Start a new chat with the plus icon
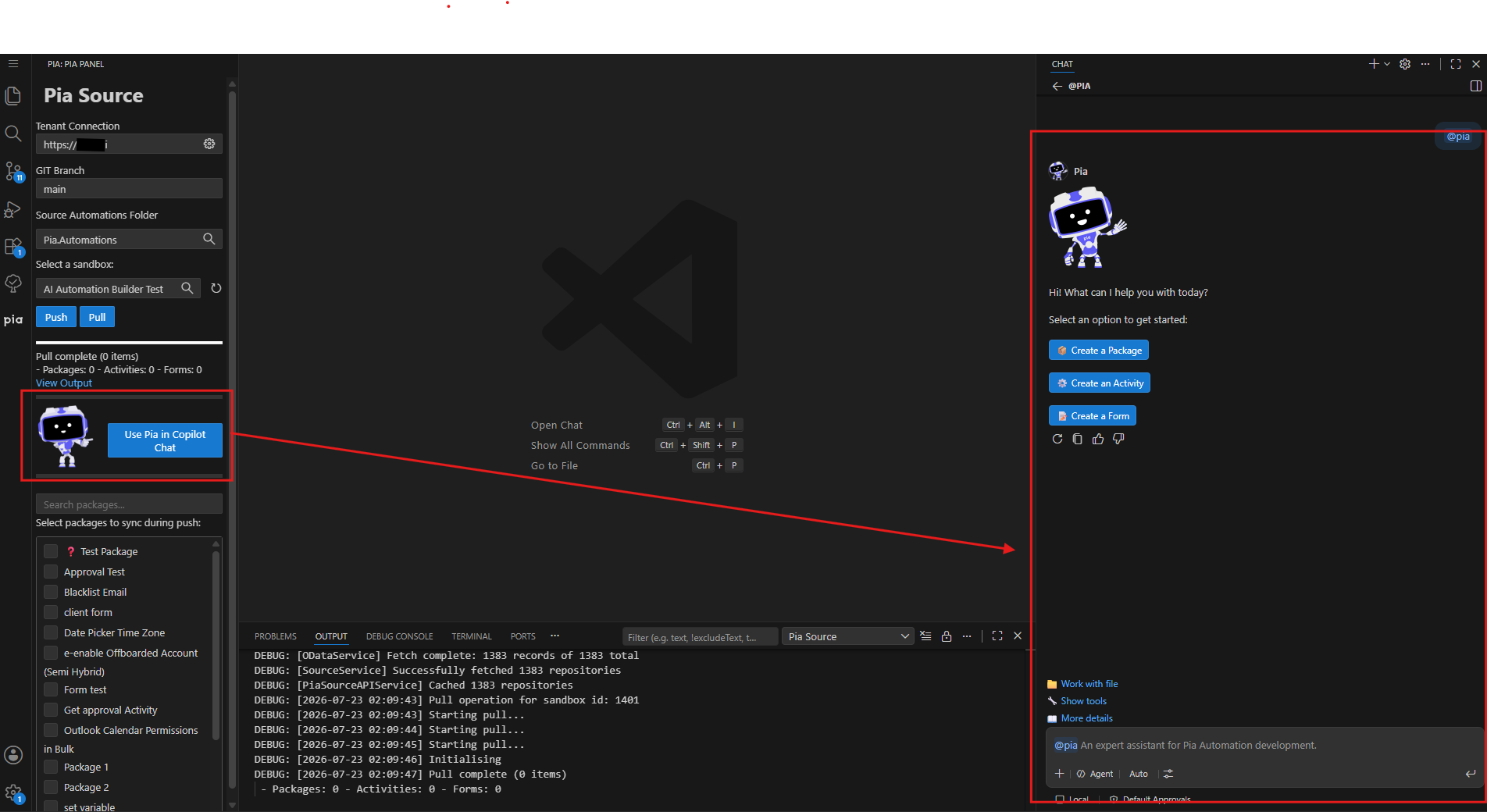 [x=1374, y=64]
